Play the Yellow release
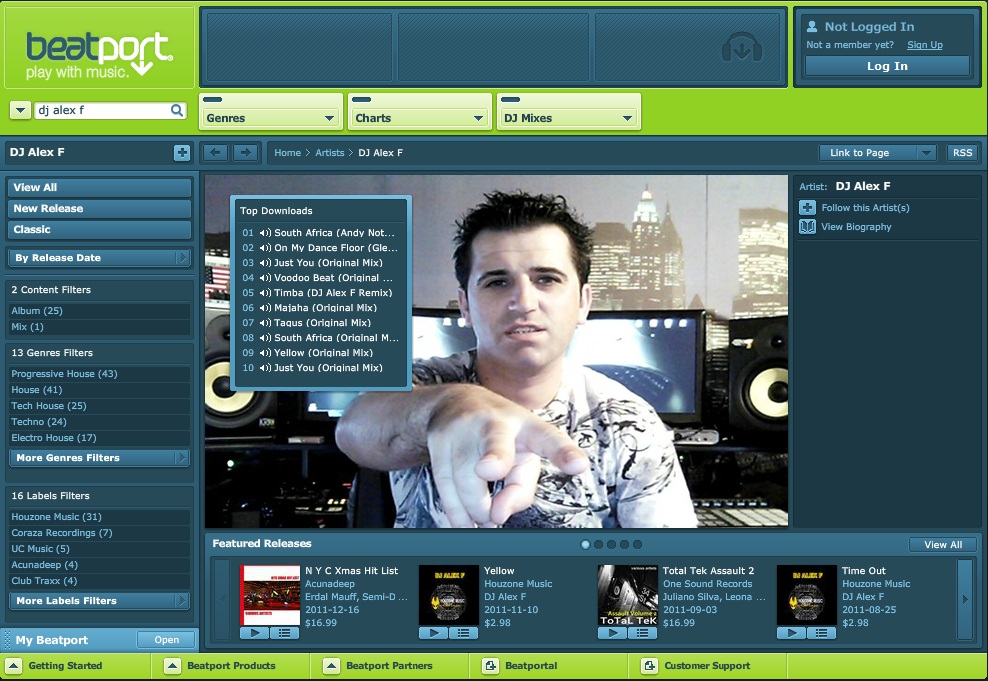This screenshot has height=681, width=988. click(x=433, y=632)
